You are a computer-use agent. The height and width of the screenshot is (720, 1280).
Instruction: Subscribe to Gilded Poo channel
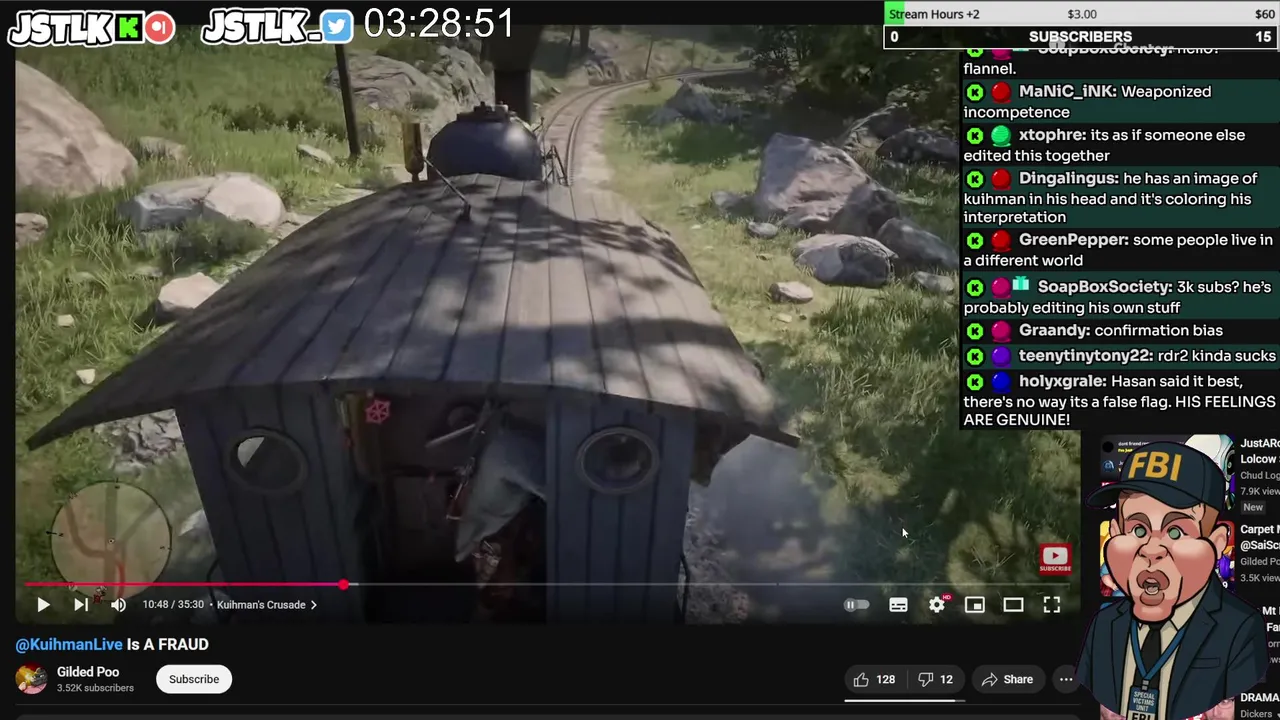point(194,679)
